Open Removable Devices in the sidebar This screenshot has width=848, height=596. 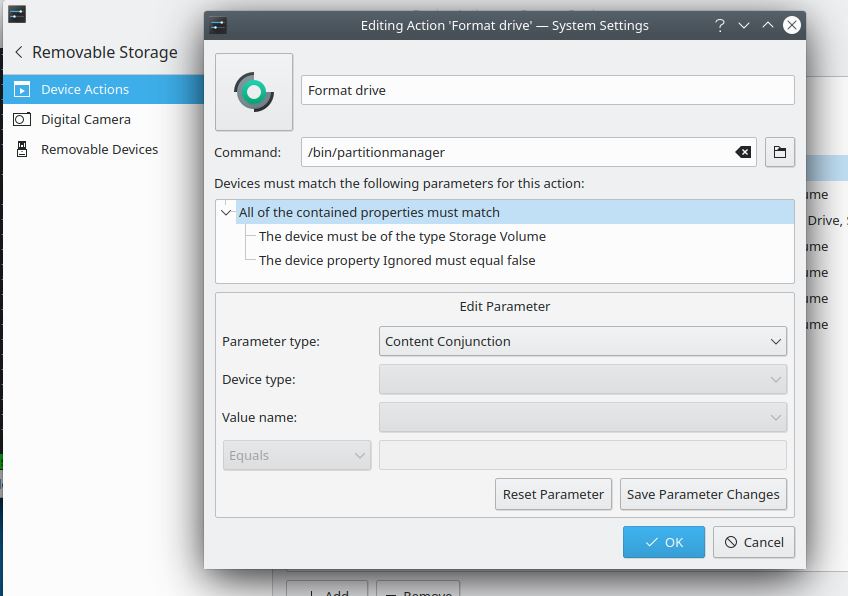point(99,149)
